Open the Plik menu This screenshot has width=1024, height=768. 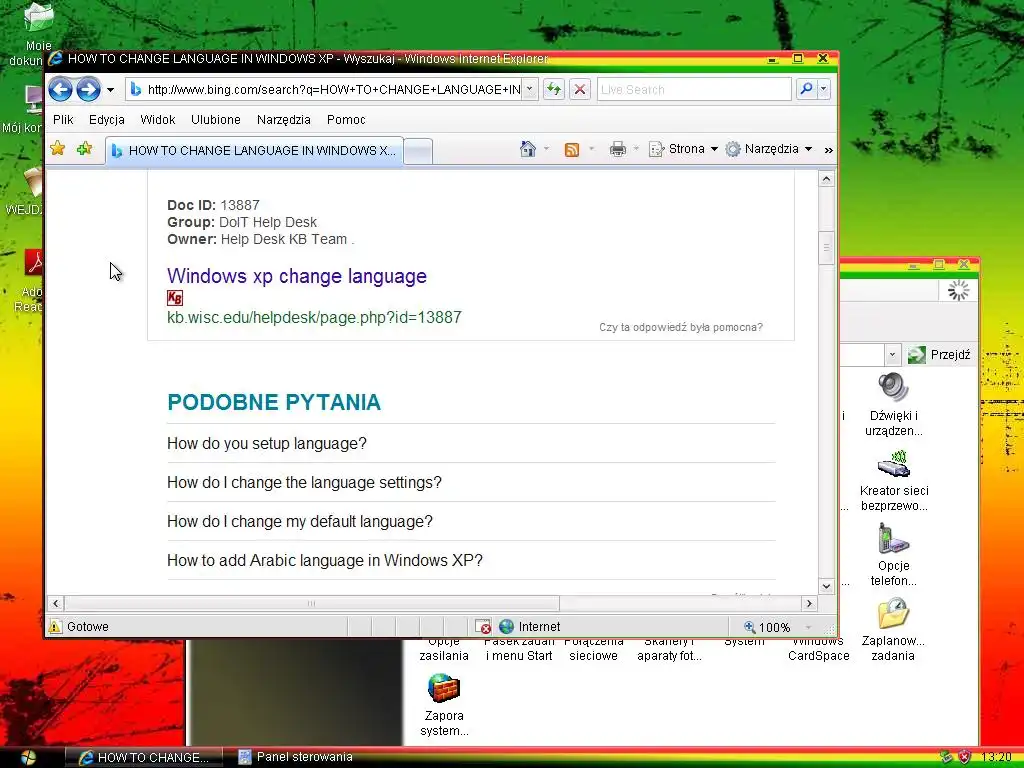[63, 120]
